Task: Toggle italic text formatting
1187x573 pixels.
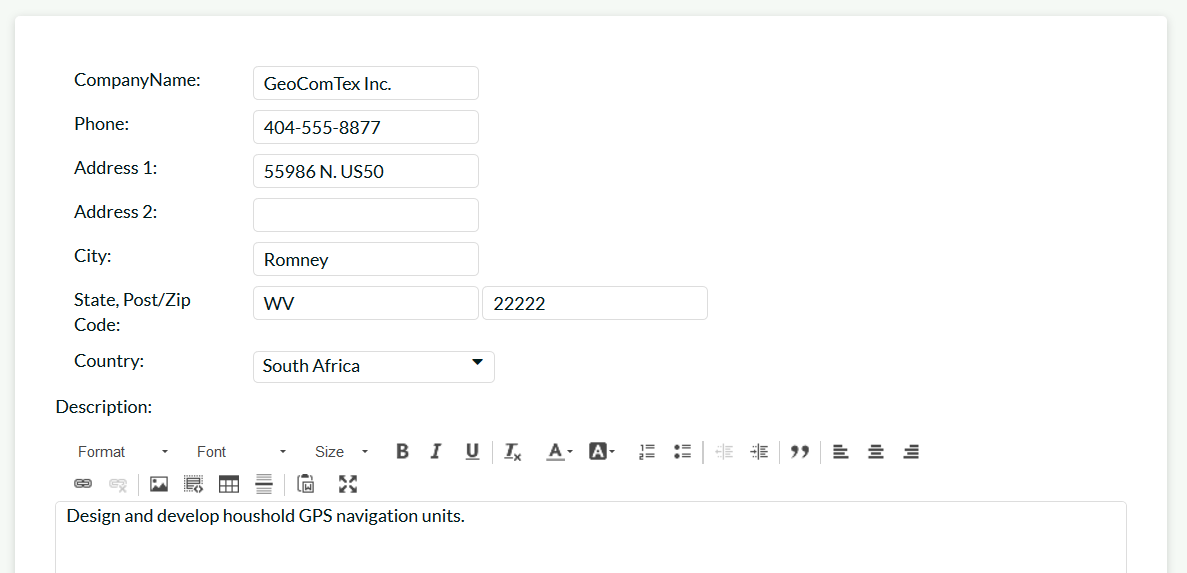Action: pyautogui.click(x=436, y=452)
